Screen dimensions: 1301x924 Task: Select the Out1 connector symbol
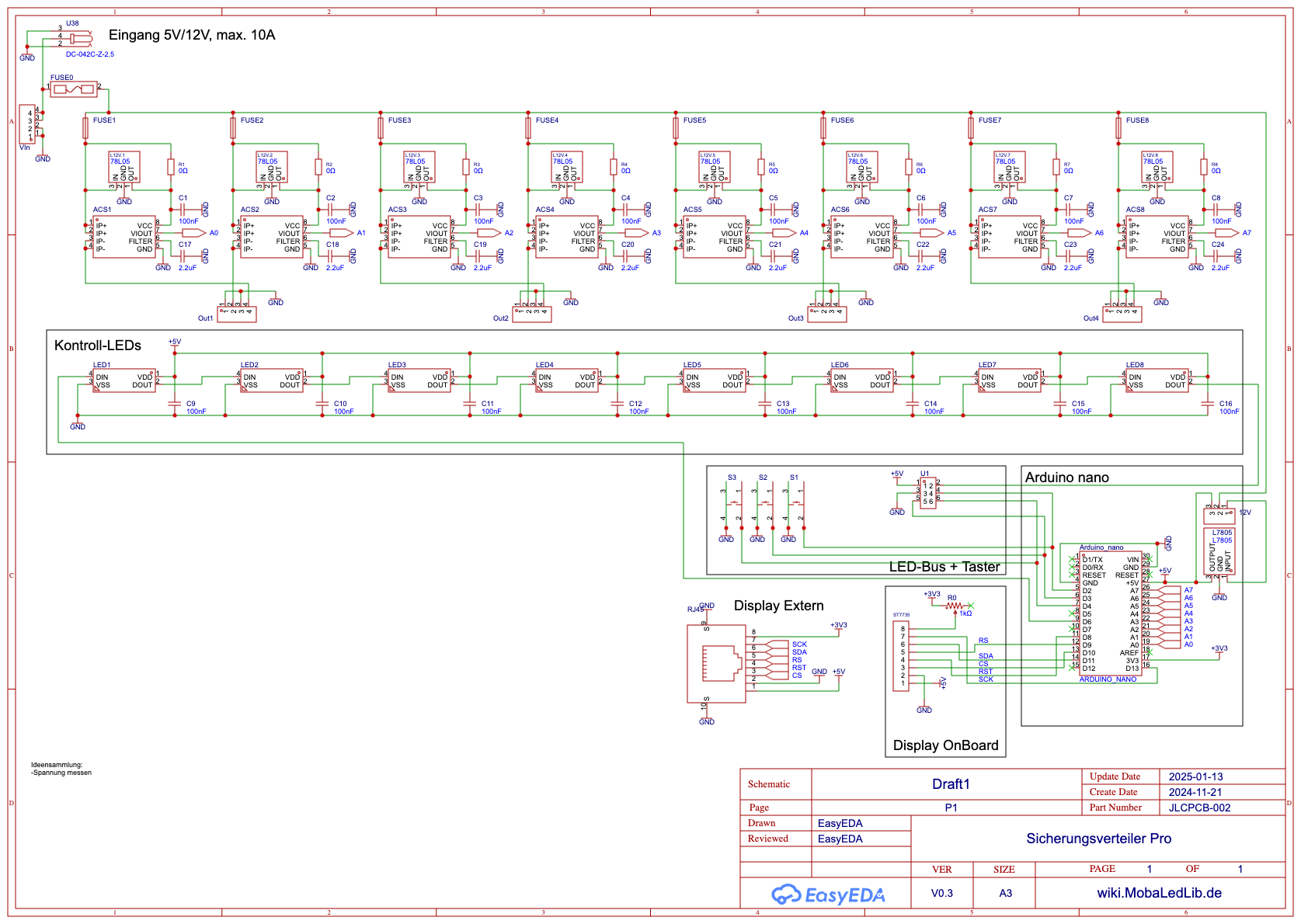coord(236,314)
